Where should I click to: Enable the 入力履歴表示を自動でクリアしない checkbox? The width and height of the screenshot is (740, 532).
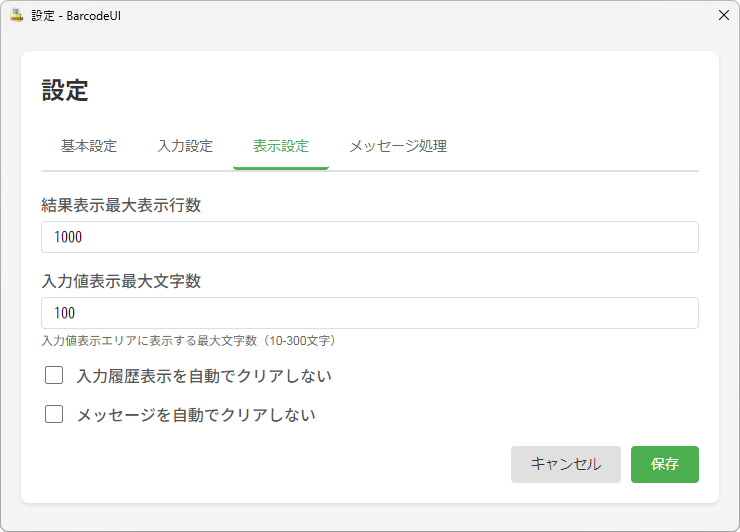[x=54, y=376]
